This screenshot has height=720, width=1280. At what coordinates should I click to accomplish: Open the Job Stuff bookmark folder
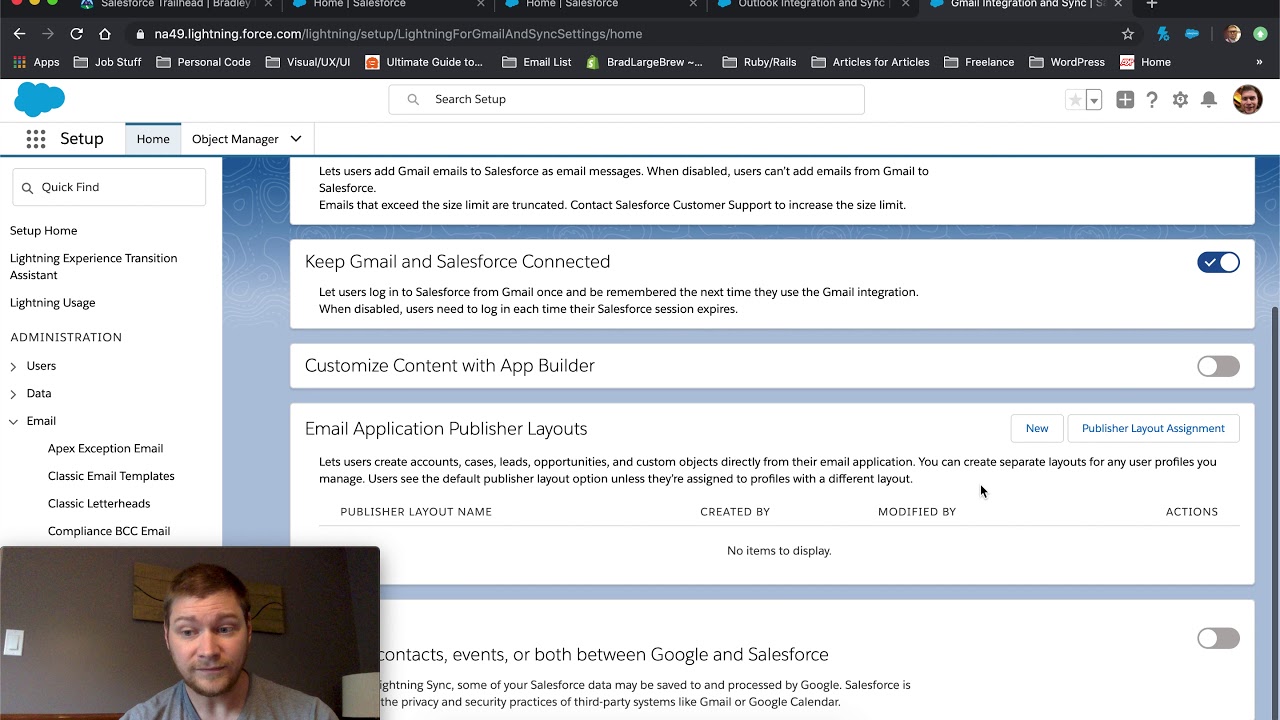pos(107,62)
